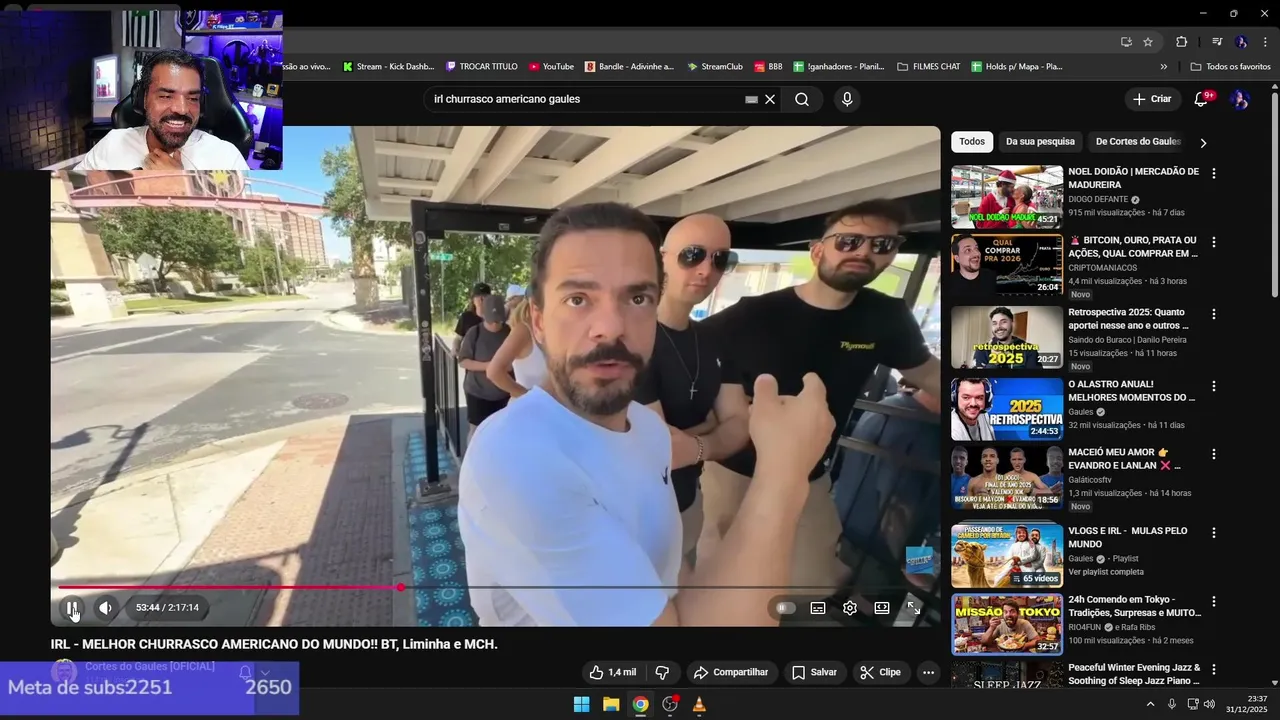Open BBB bookmark
The width and height of the screenshot is (1280, 720).
pyautogui.click(x=769, y=67)
